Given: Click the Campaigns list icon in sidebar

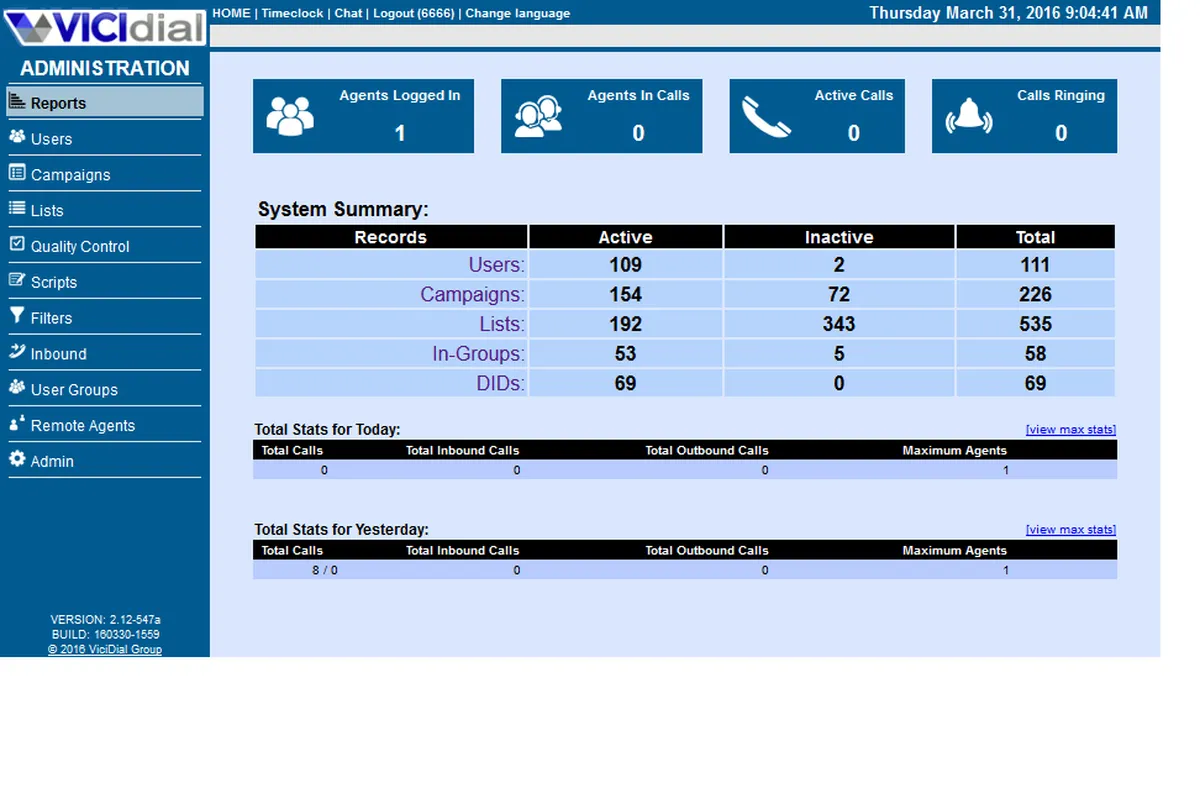Looking at the screenshot, I should pyautogui.click(x=17, y=173).
